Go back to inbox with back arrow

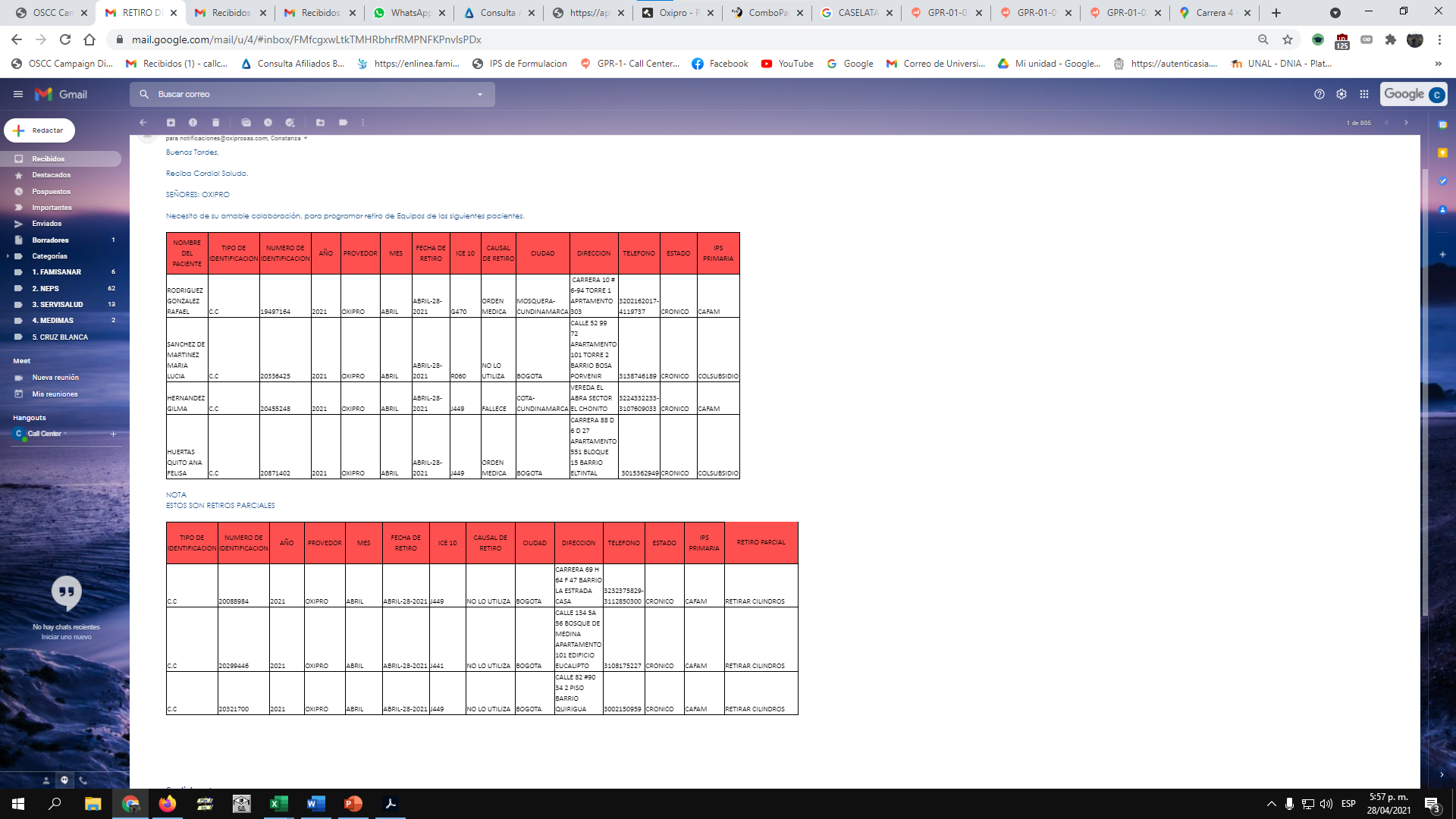[143, 122]
